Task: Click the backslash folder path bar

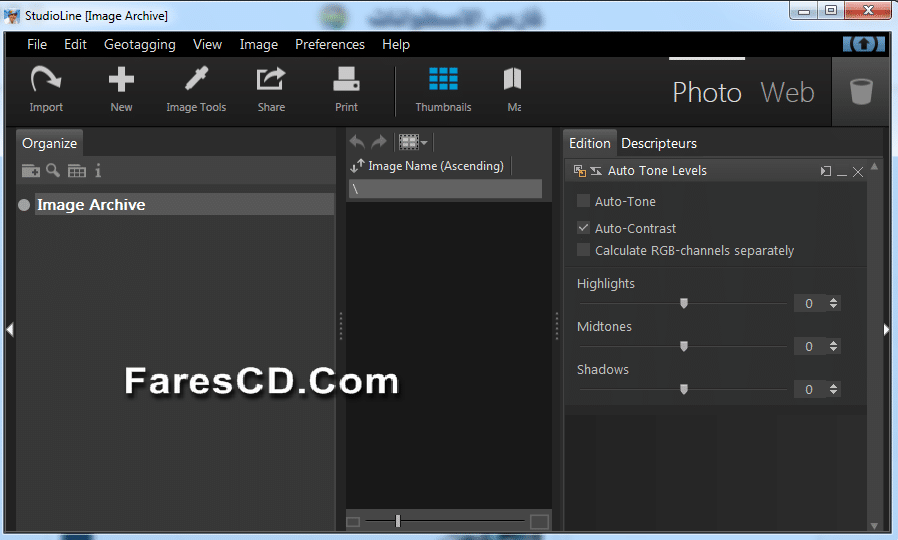Action: point(445,189)
